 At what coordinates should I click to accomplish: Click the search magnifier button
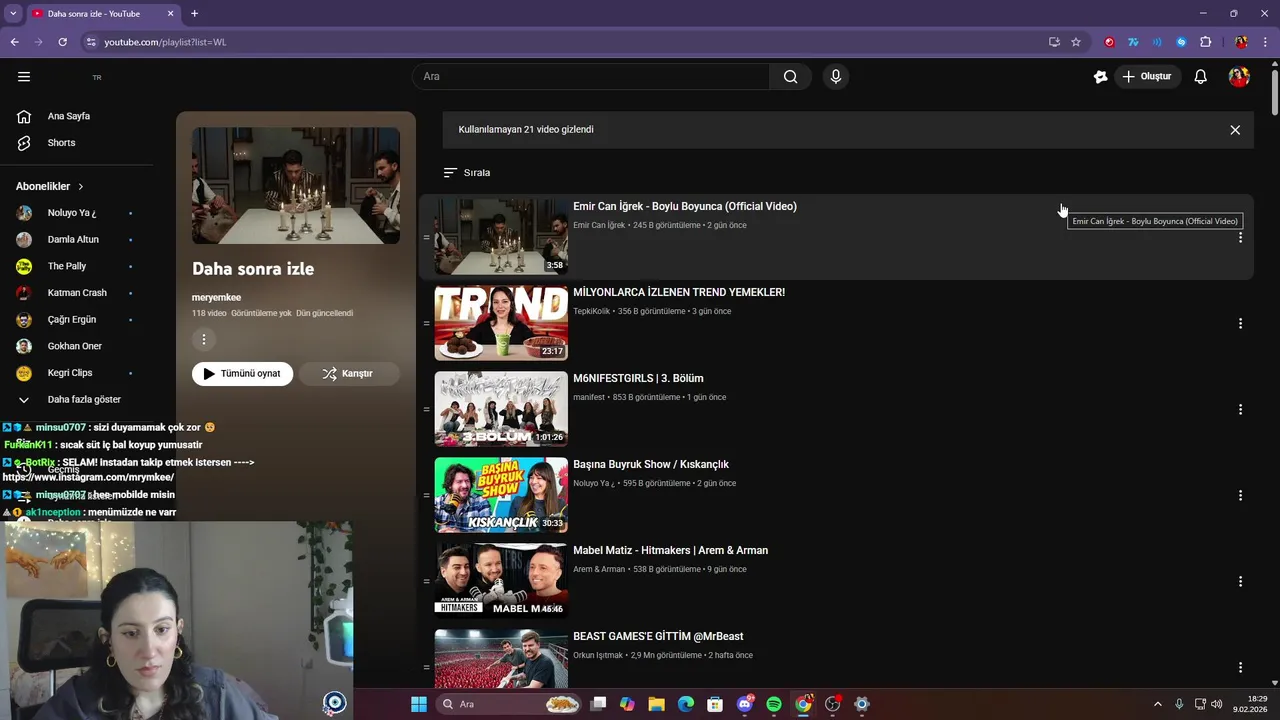(x=790, y=77)
